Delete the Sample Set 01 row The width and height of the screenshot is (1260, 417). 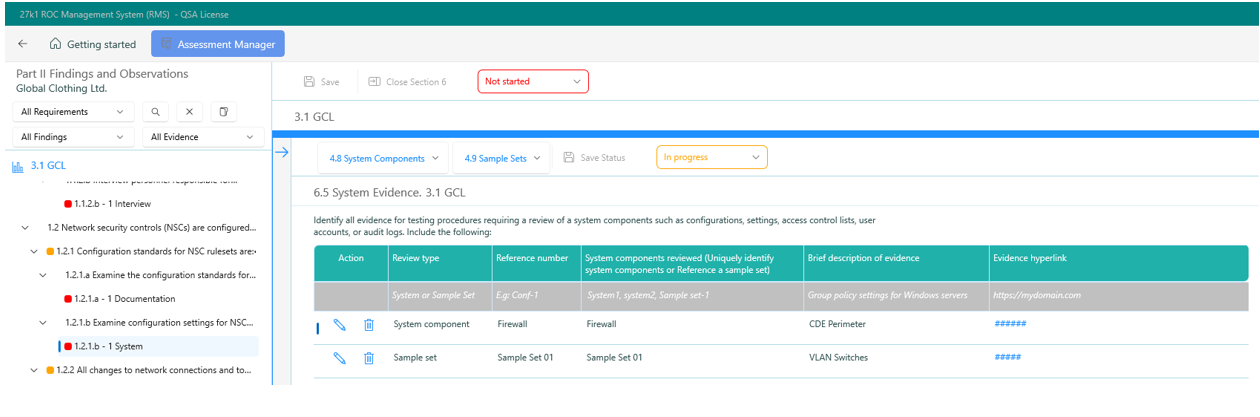point(368,358)
